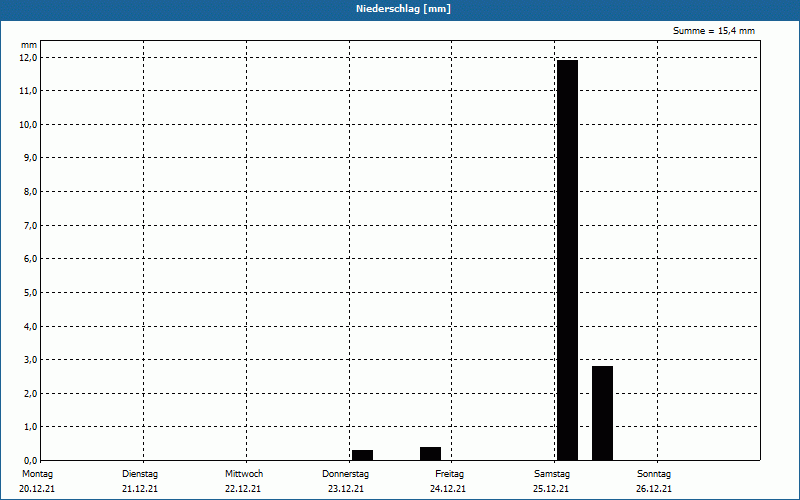800x500 pixels.
Task: Click the 12,0 y-axis value
Action: coord(29,58)
